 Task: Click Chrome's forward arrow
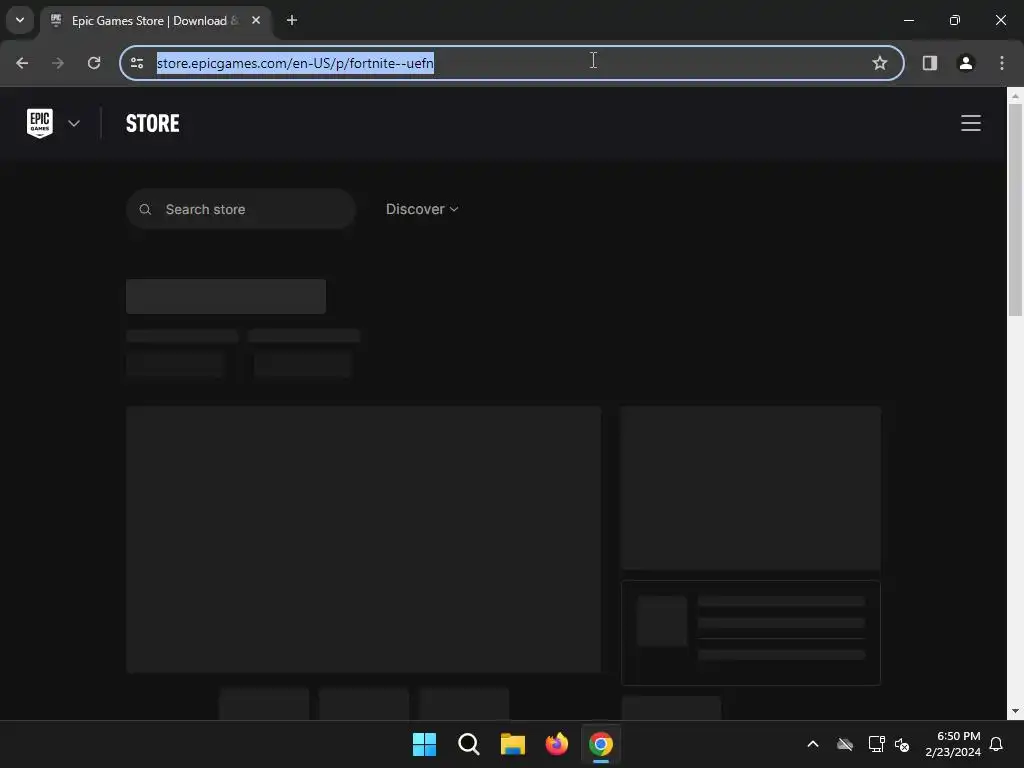tap(58, 63)
